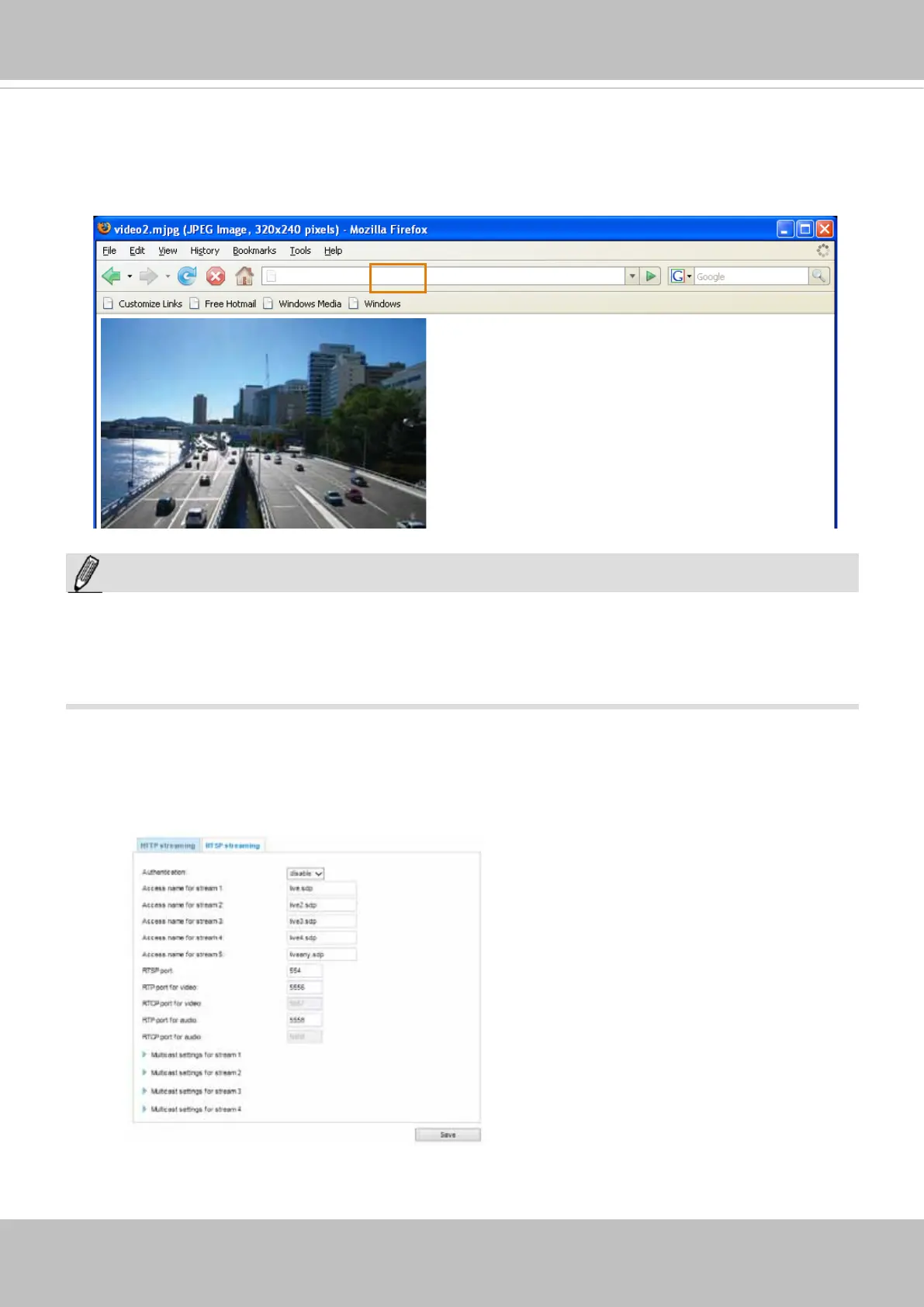The image size is (924, 1307).
Task: Click the RTCP port for video field
Action: 304,1004
